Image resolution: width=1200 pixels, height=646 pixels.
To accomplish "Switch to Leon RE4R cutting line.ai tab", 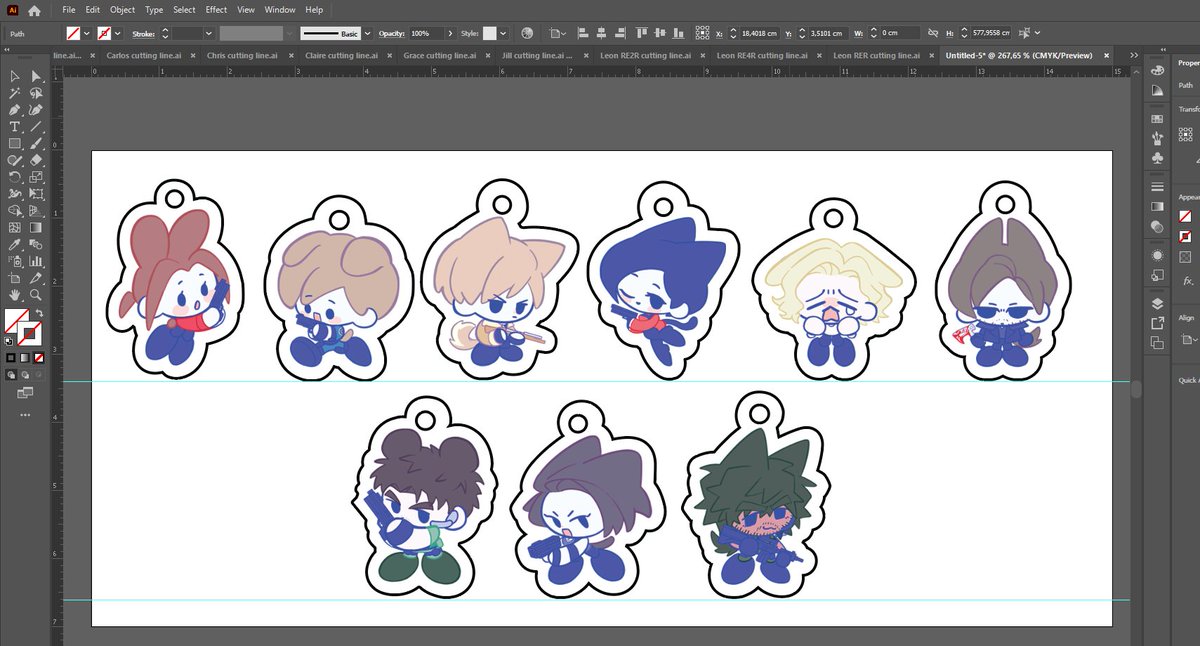I will [760, 56].
